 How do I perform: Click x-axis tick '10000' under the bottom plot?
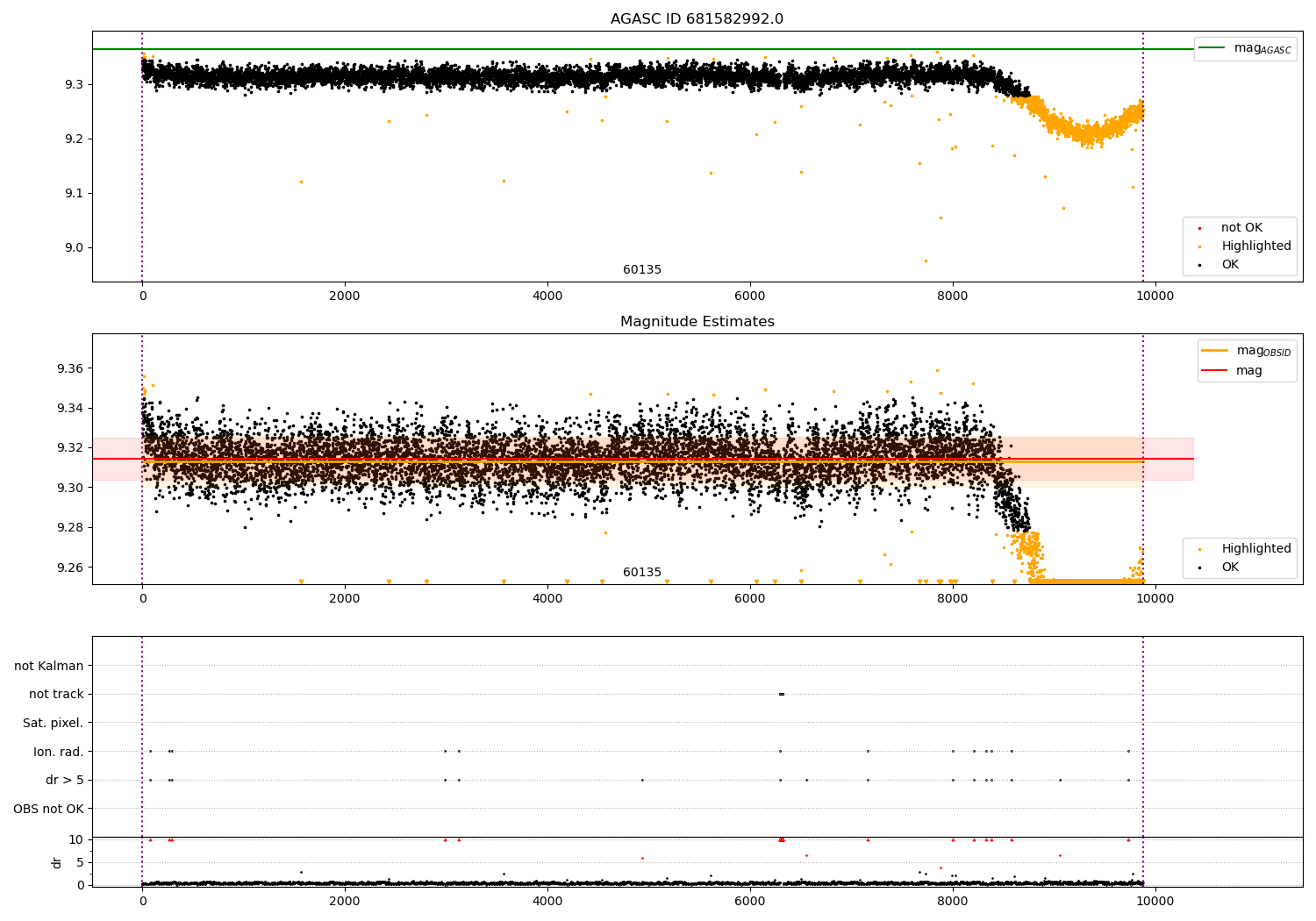tap(1155, 902)
